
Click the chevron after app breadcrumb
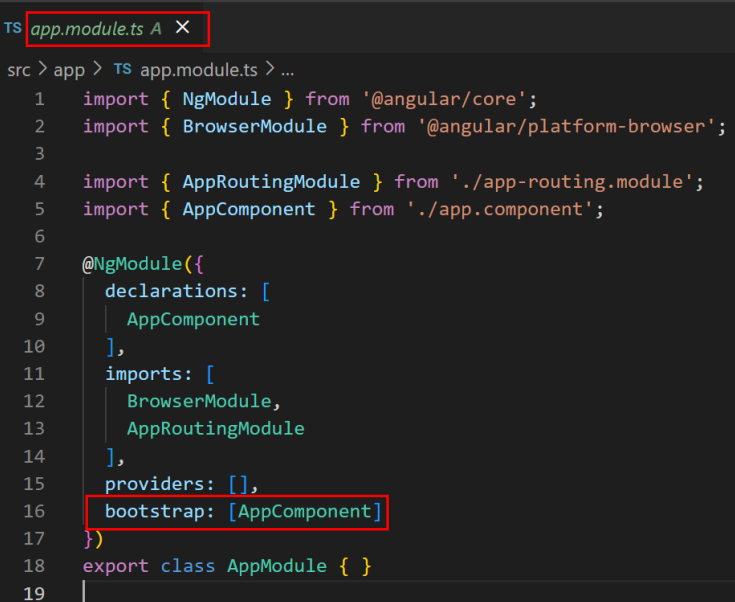(x=98, y=69)
